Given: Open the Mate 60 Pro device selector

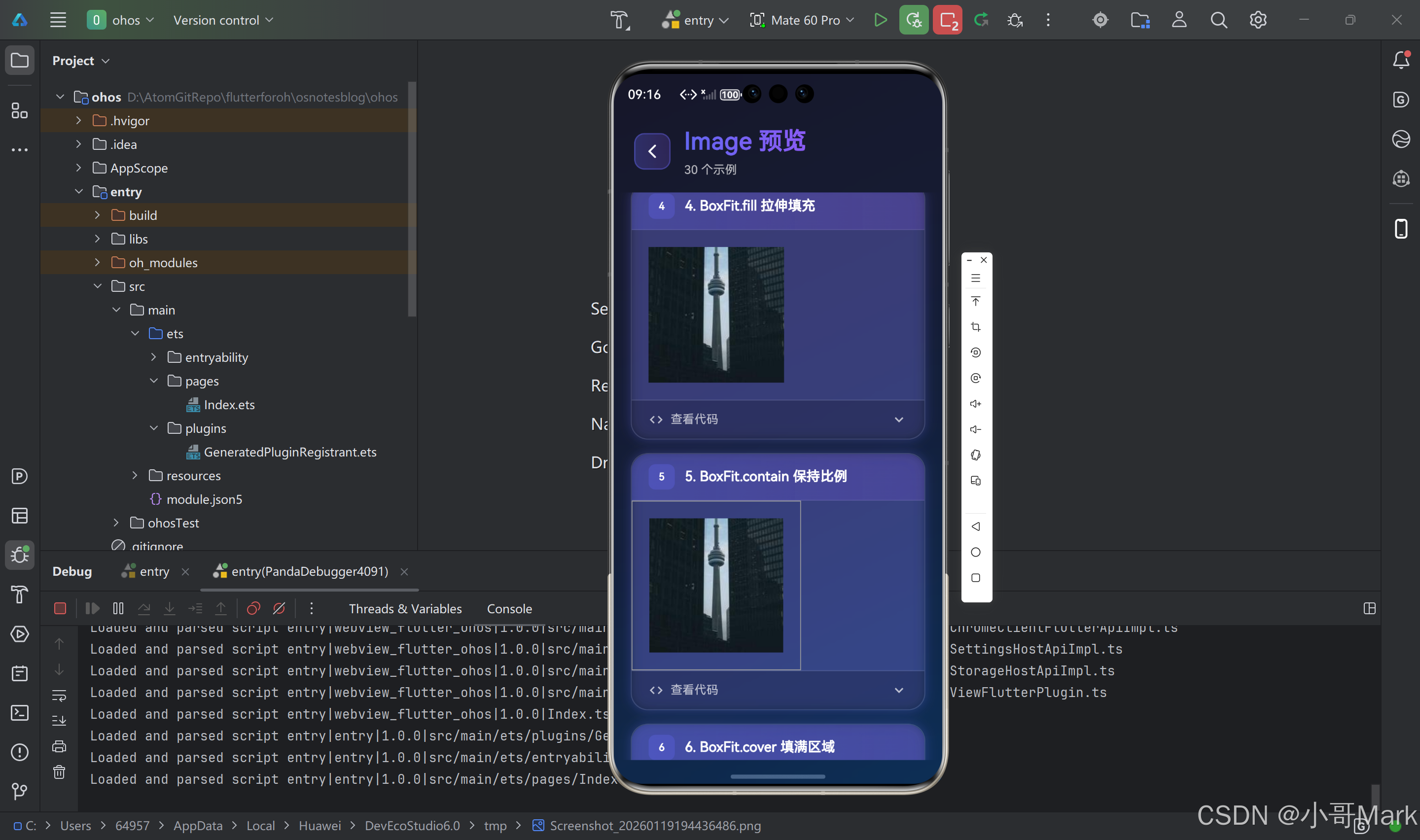Looking at the screenshot, I should tap(801, 19).
